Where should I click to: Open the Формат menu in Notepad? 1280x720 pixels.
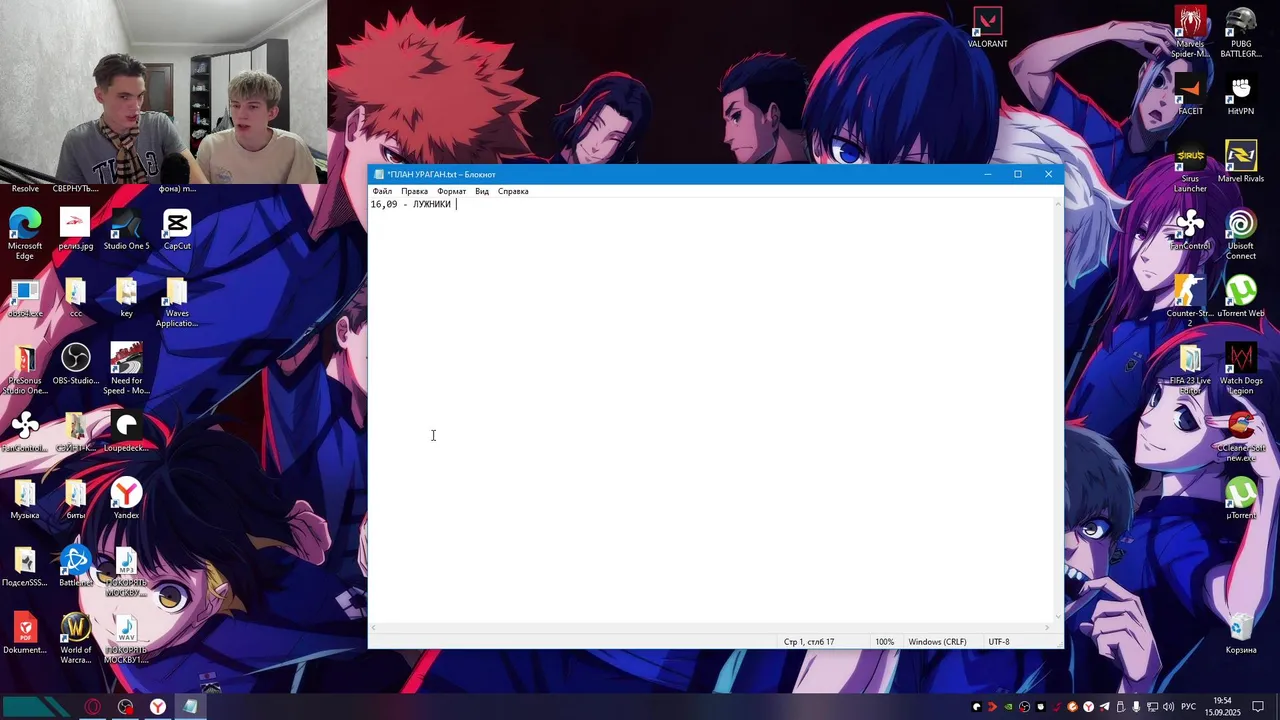tap(451, 191)
